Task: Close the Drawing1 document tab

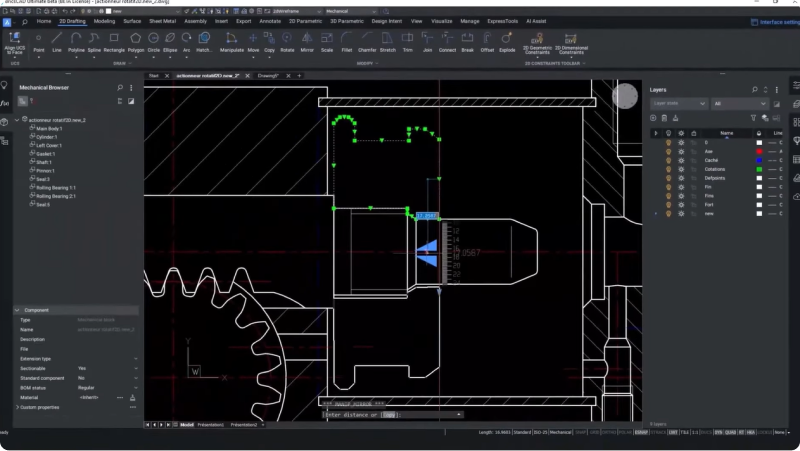Action: click(x=288, y=76)
